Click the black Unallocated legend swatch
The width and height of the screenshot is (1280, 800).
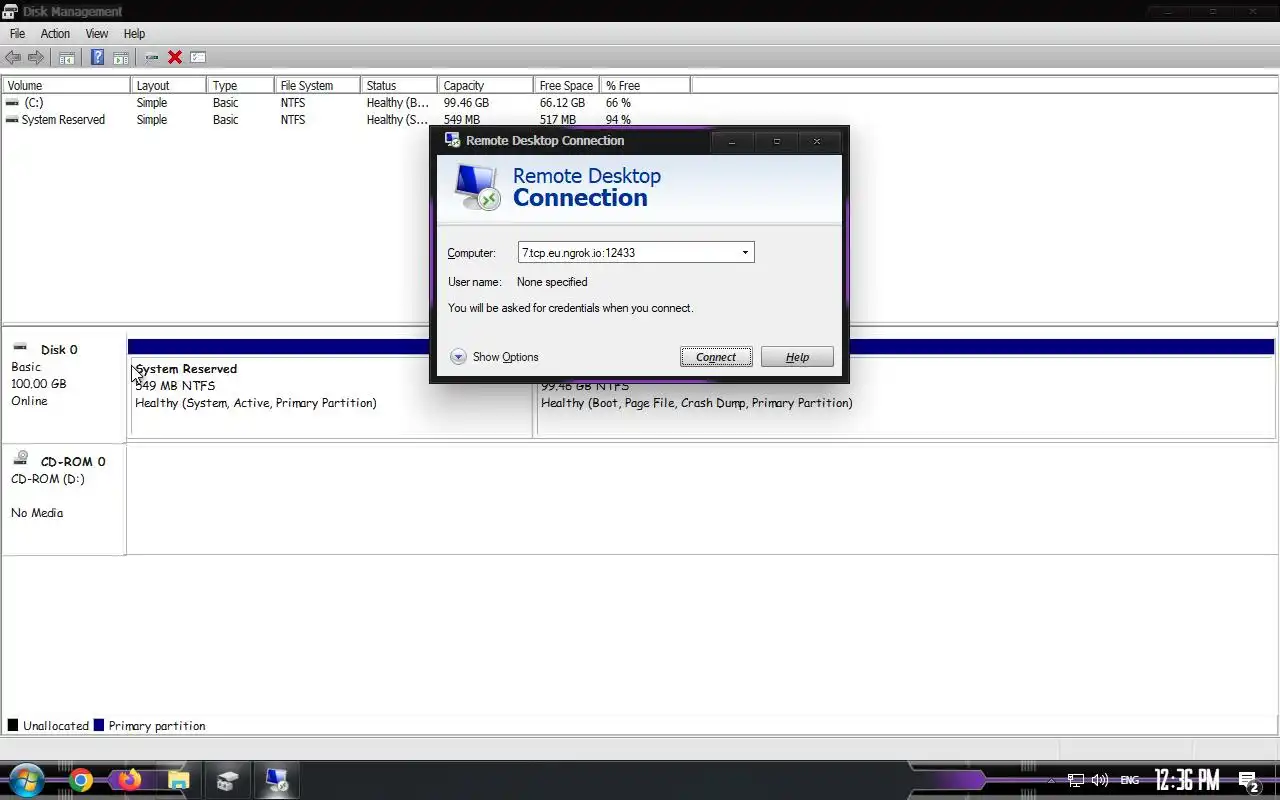tap(13, 725)
